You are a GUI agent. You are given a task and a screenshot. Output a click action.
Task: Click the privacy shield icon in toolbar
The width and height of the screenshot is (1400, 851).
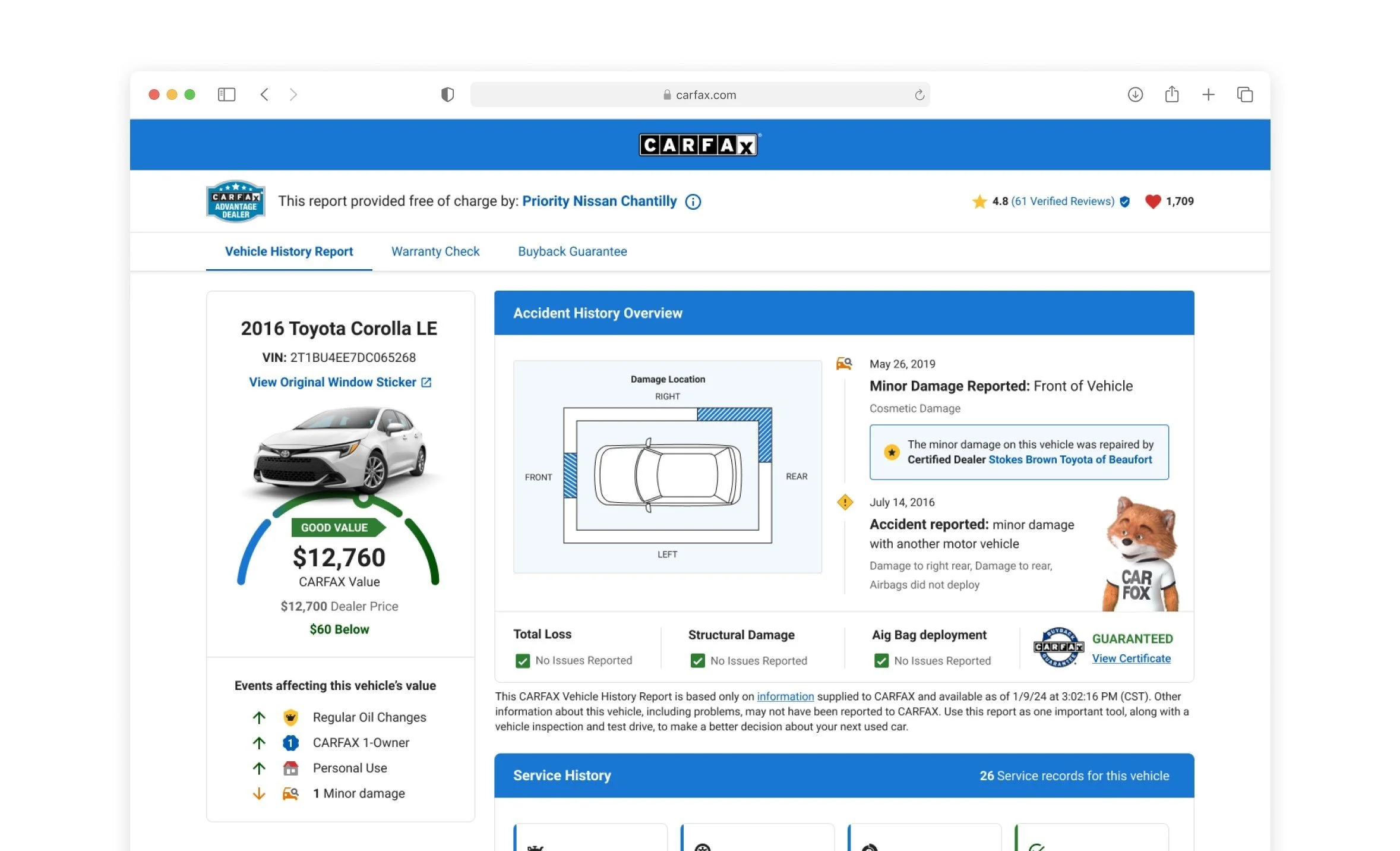pyautogui.click(x=447, y=94)
